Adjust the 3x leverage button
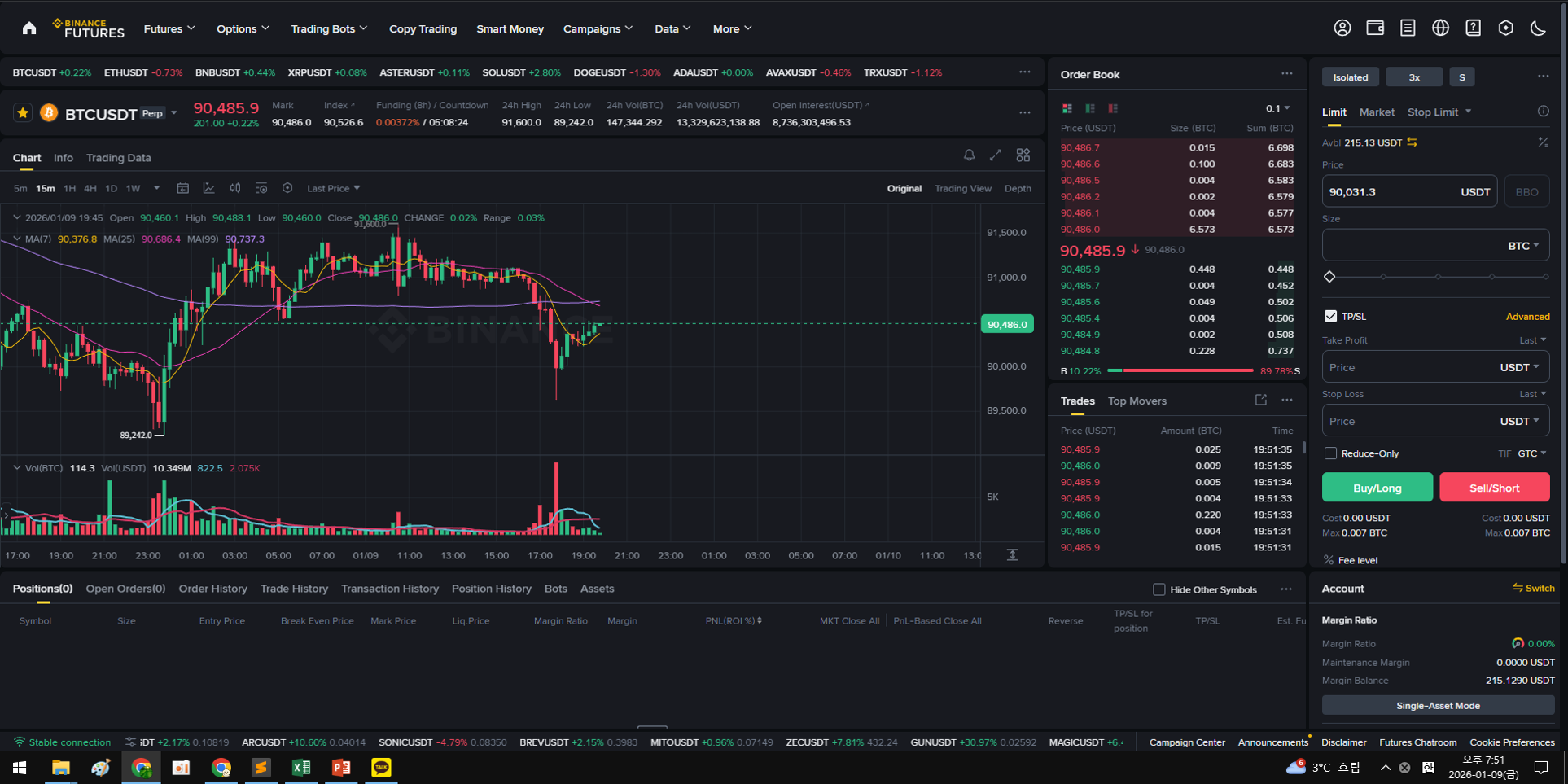1568x784 pixels. (x=1414, y=77)
